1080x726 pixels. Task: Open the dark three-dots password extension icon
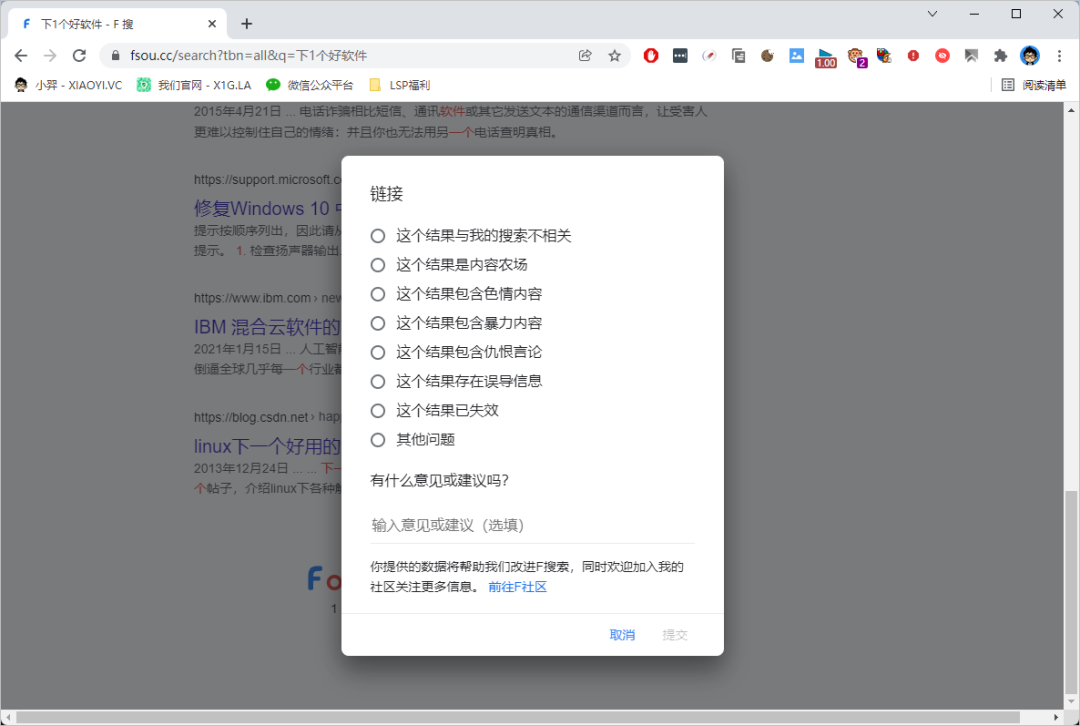[680, 56]
